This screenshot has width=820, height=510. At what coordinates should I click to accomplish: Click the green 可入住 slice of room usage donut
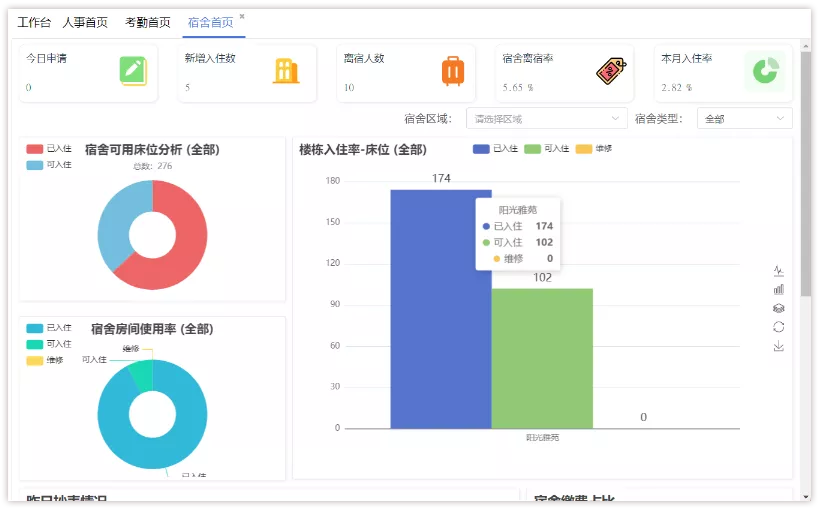(142, 375)
